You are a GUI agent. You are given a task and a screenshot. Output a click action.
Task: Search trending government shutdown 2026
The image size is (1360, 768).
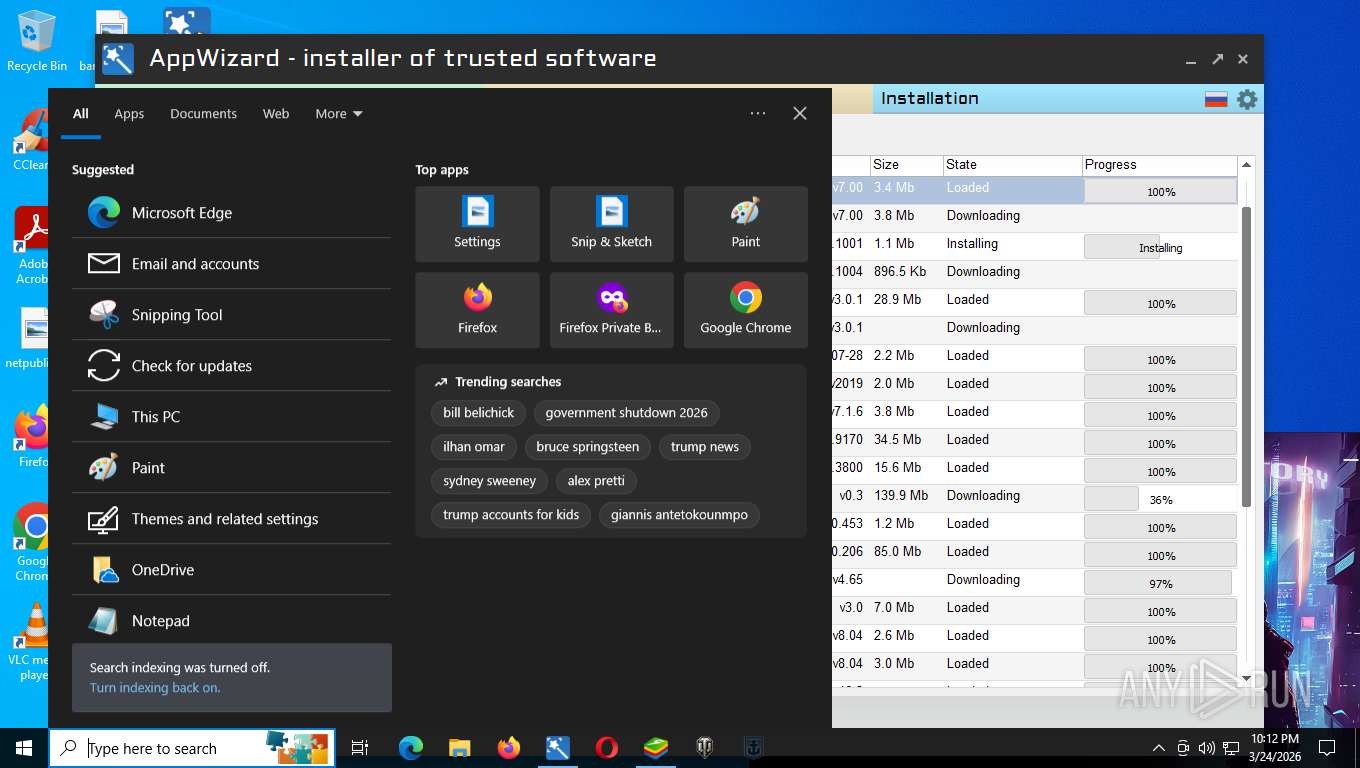click(626, 413)
